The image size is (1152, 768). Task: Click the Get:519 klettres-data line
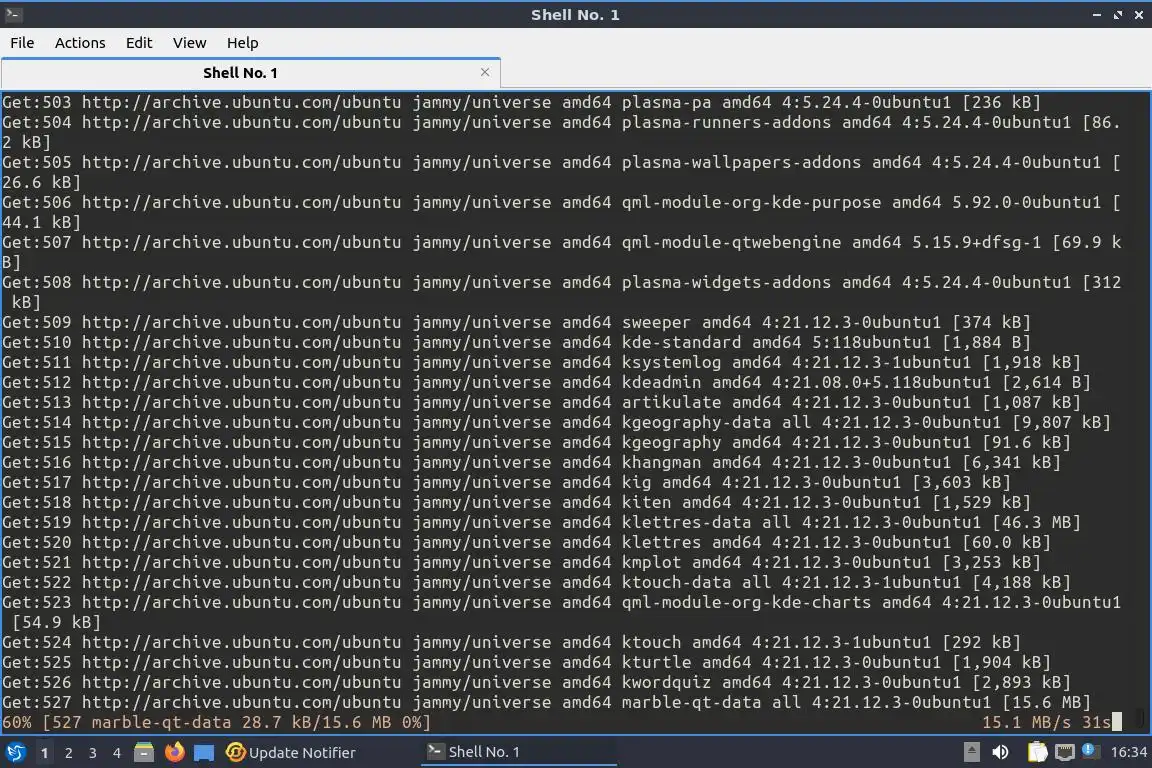541,522
